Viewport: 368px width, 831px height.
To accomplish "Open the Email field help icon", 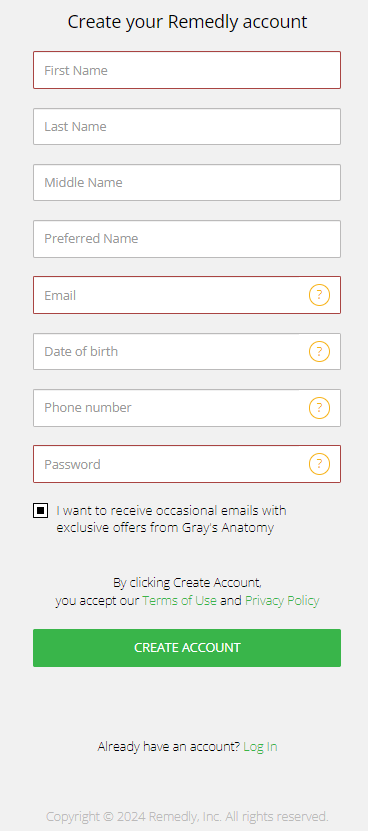I will 319,295.
